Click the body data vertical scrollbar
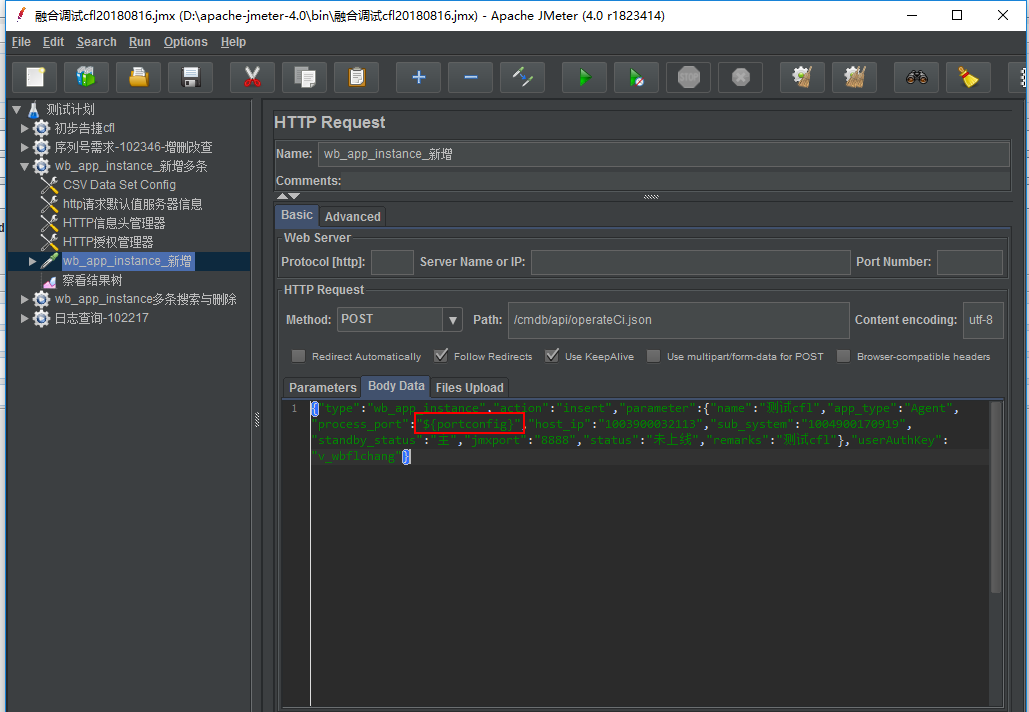Screen dimensions: 1029x712 coord(996,498)
